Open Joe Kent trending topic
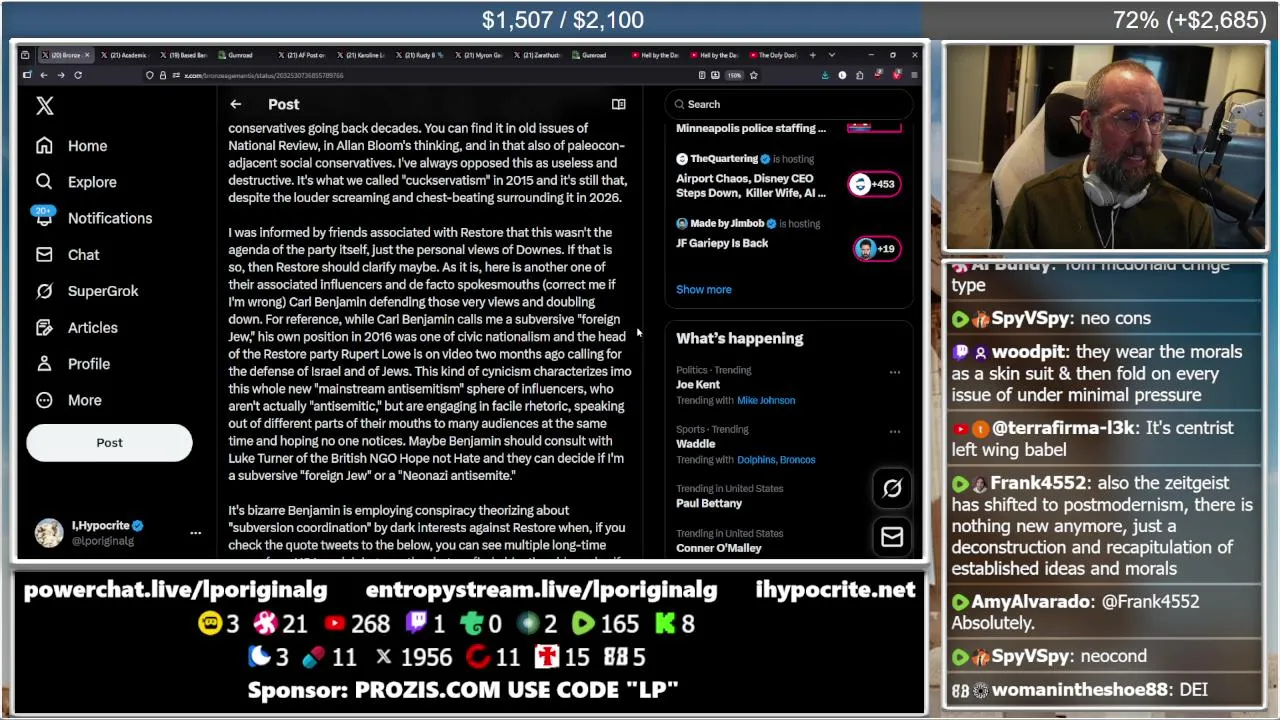The width and height of the screenshot is (1280, 720). [x=698, y=385]
